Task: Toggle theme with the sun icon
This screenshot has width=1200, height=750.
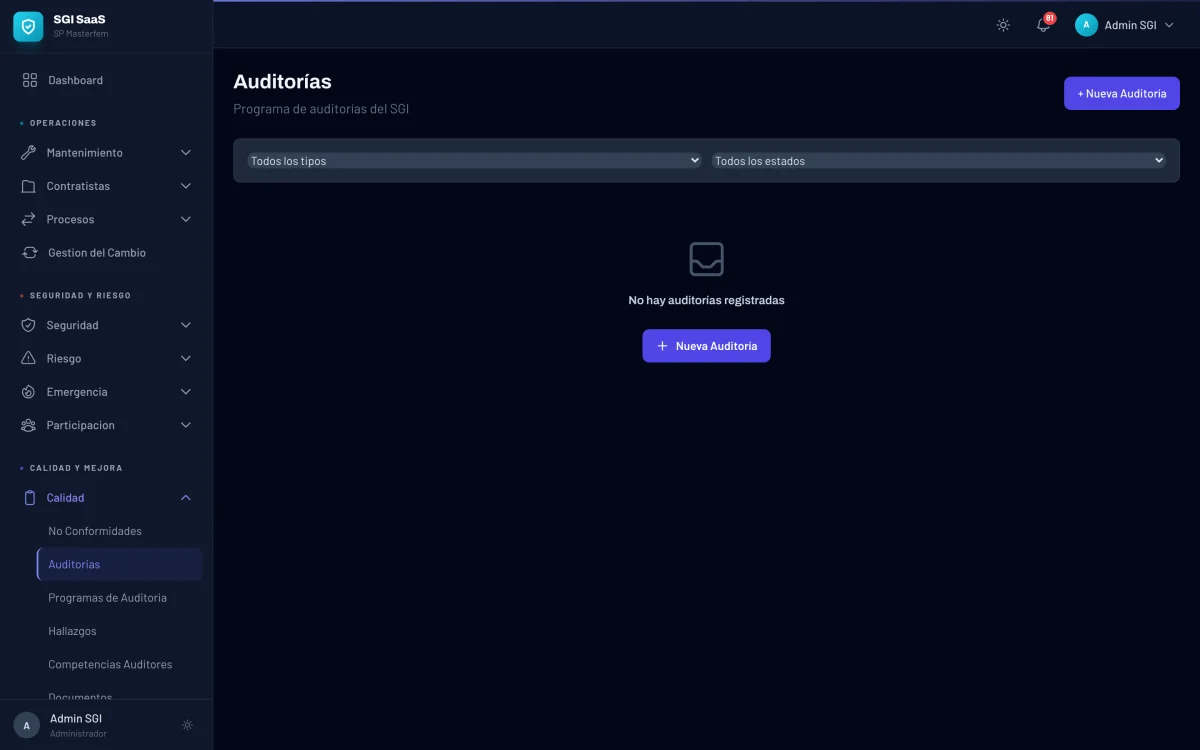Action: pyautogui.click(x=1003, y=25)
